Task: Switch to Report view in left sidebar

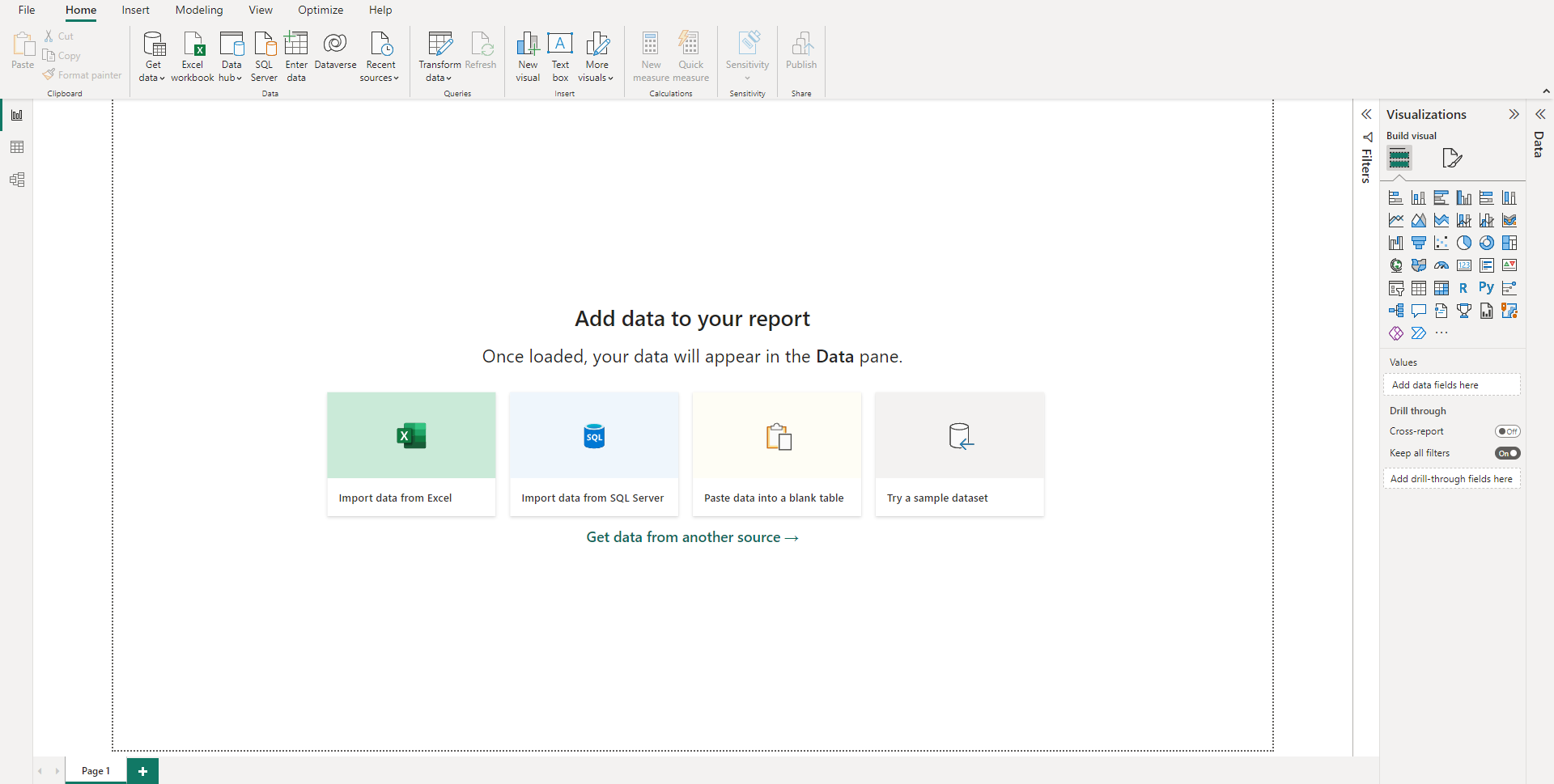Action: (x=16, y=115)
